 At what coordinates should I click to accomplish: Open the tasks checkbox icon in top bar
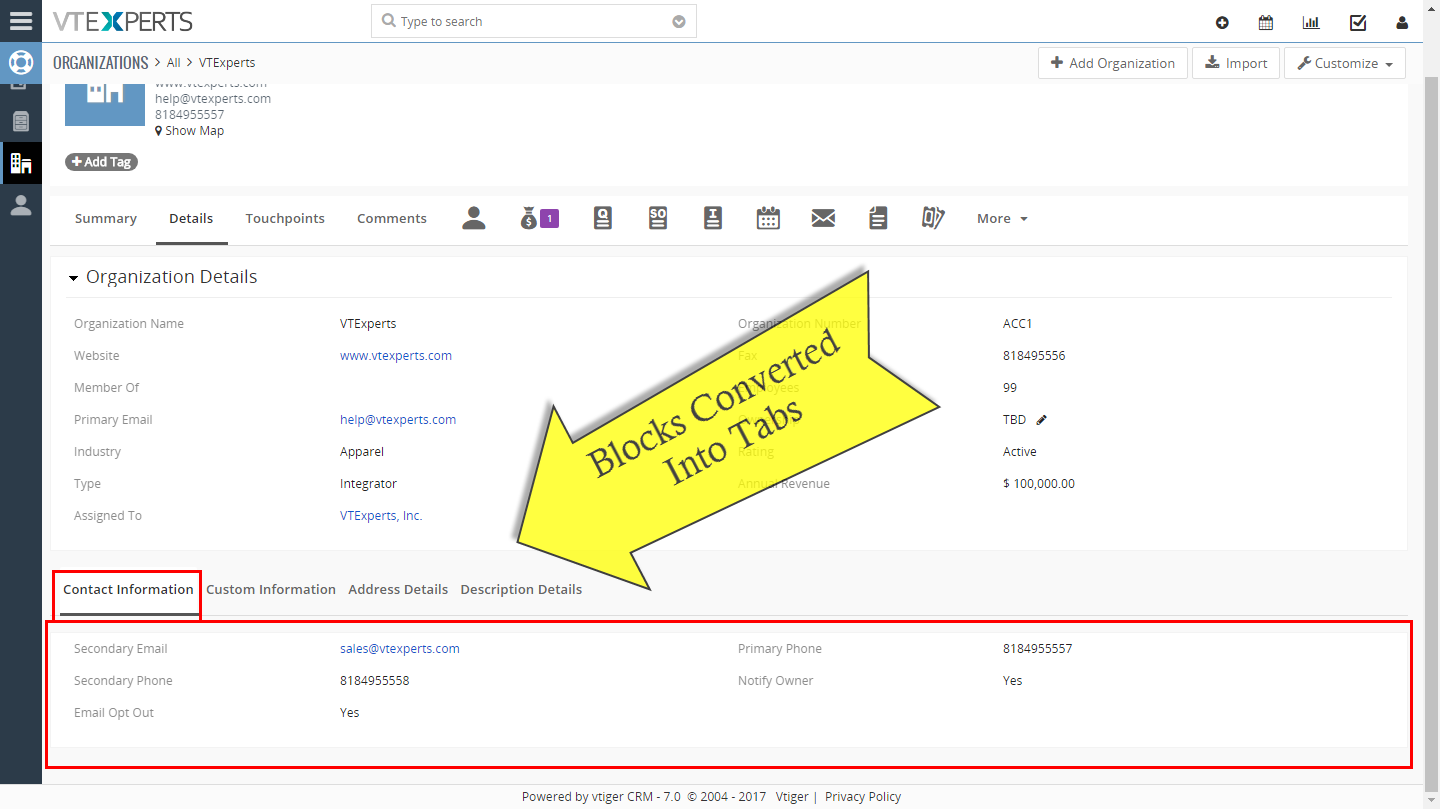coord(1358,22)
